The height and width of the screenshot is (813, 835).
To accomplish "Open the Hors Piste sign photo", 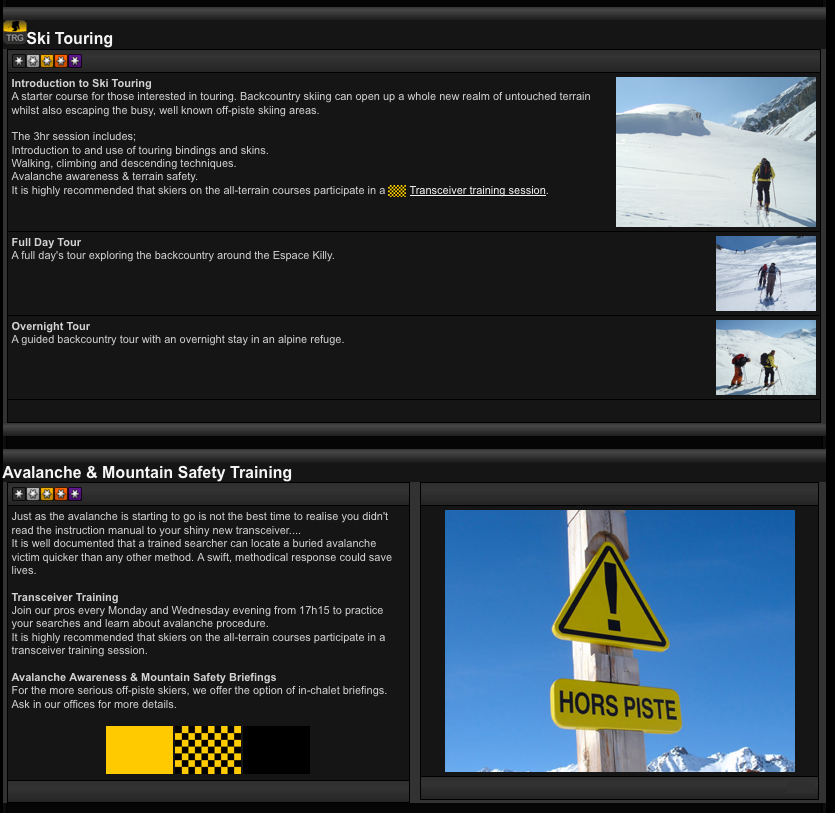I will coord(619,640).
